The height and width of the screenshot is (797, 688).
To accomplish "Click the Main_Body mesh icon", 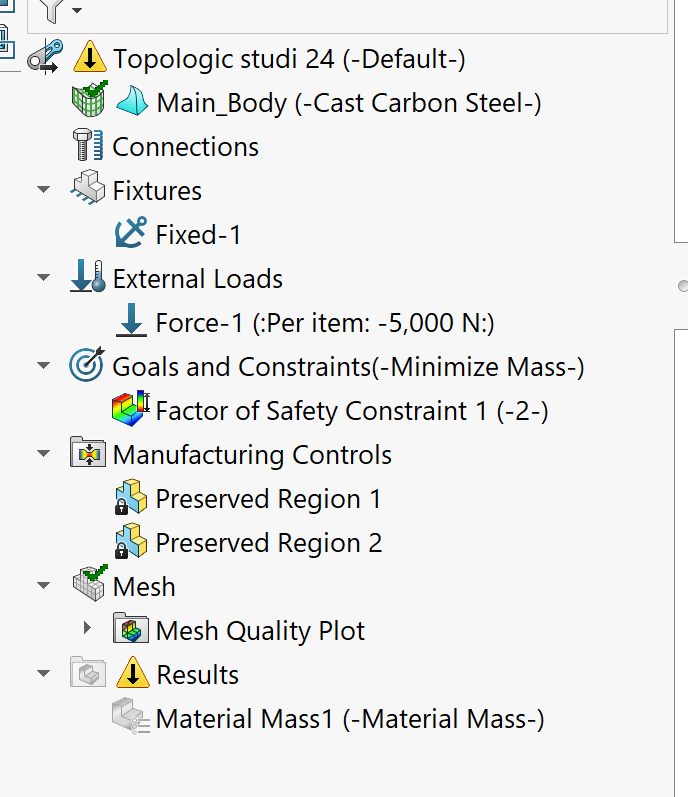I will 89,102.
